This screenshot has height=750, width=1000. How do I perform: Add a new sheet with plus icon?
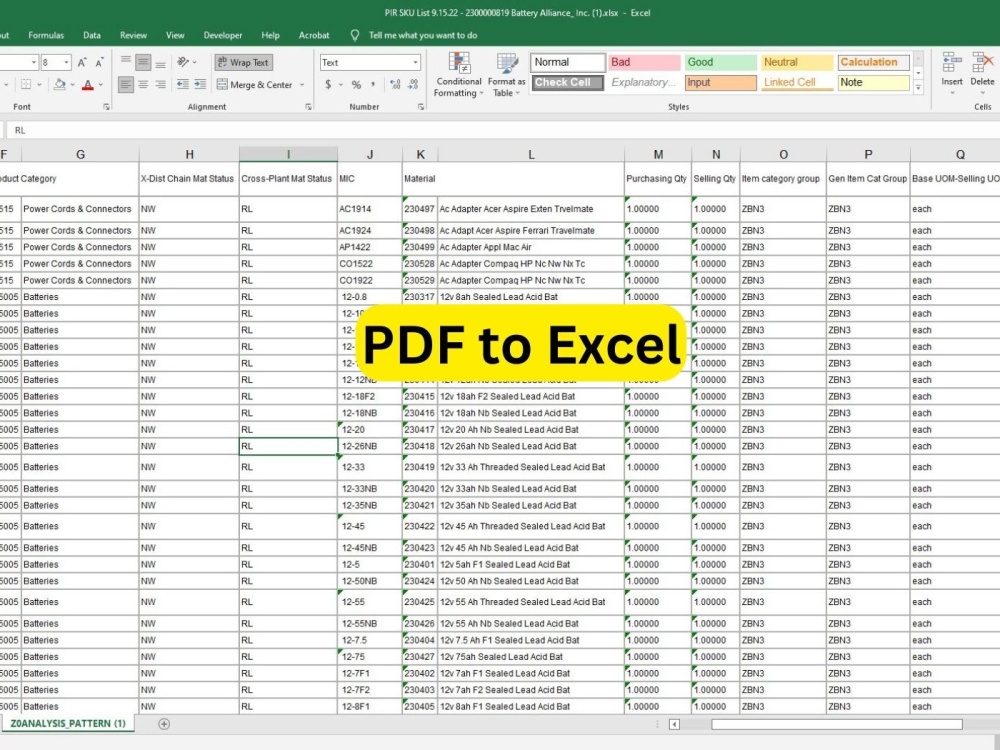(164, 724)
